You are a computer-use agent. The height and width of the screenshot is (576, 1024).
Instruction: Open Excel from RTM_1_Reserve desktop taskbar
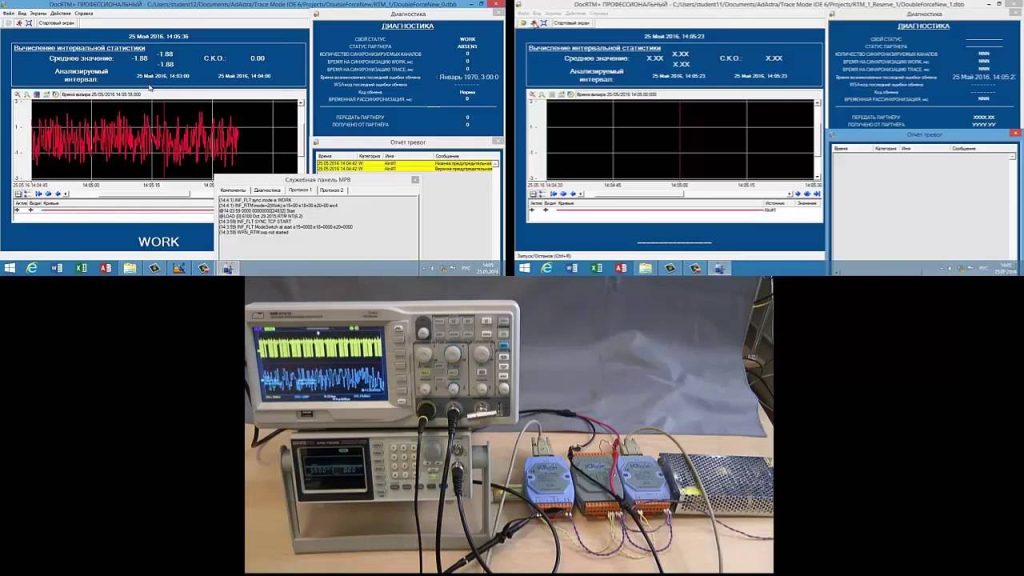click(596, 268)
